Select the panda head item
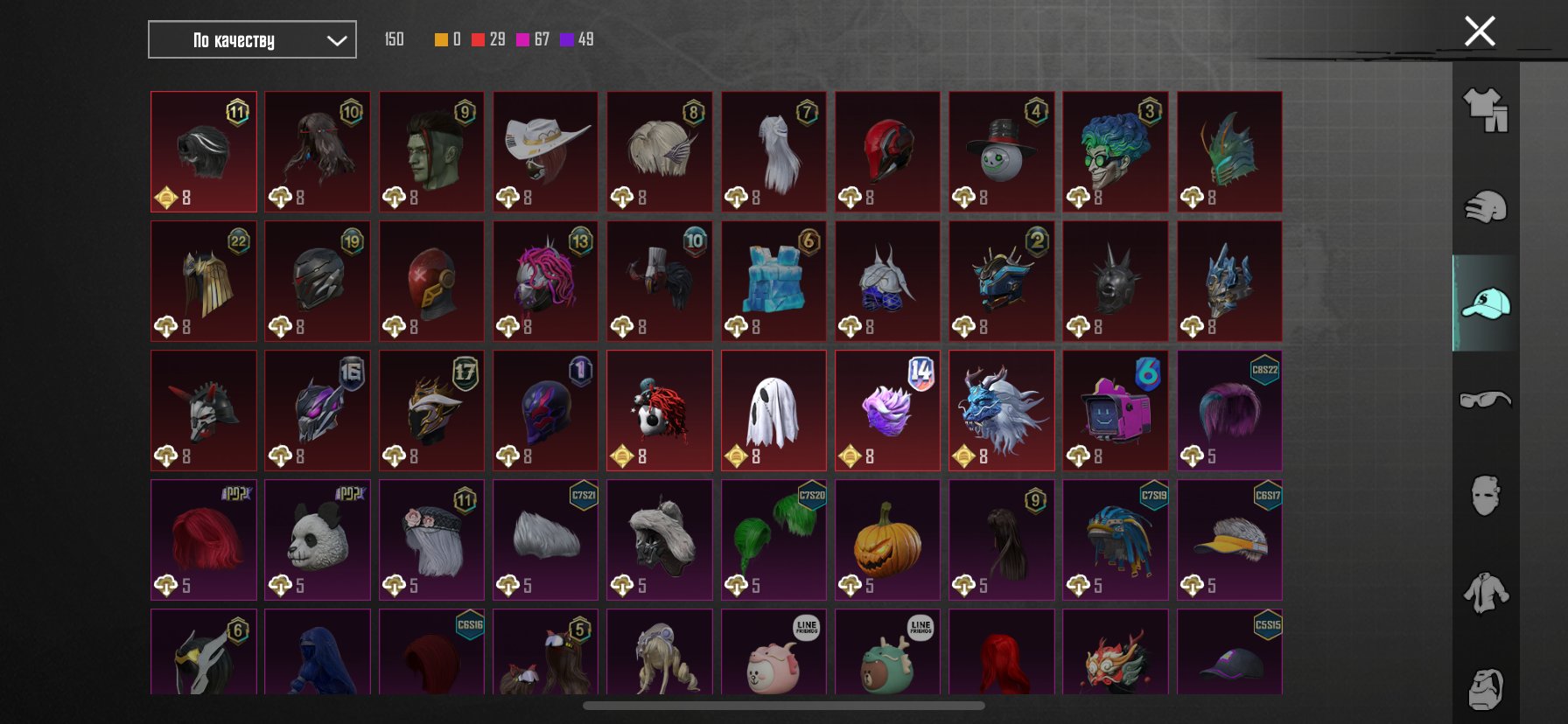The width and height of the screenshot is (1568, 724). click(x=318, y=540)
